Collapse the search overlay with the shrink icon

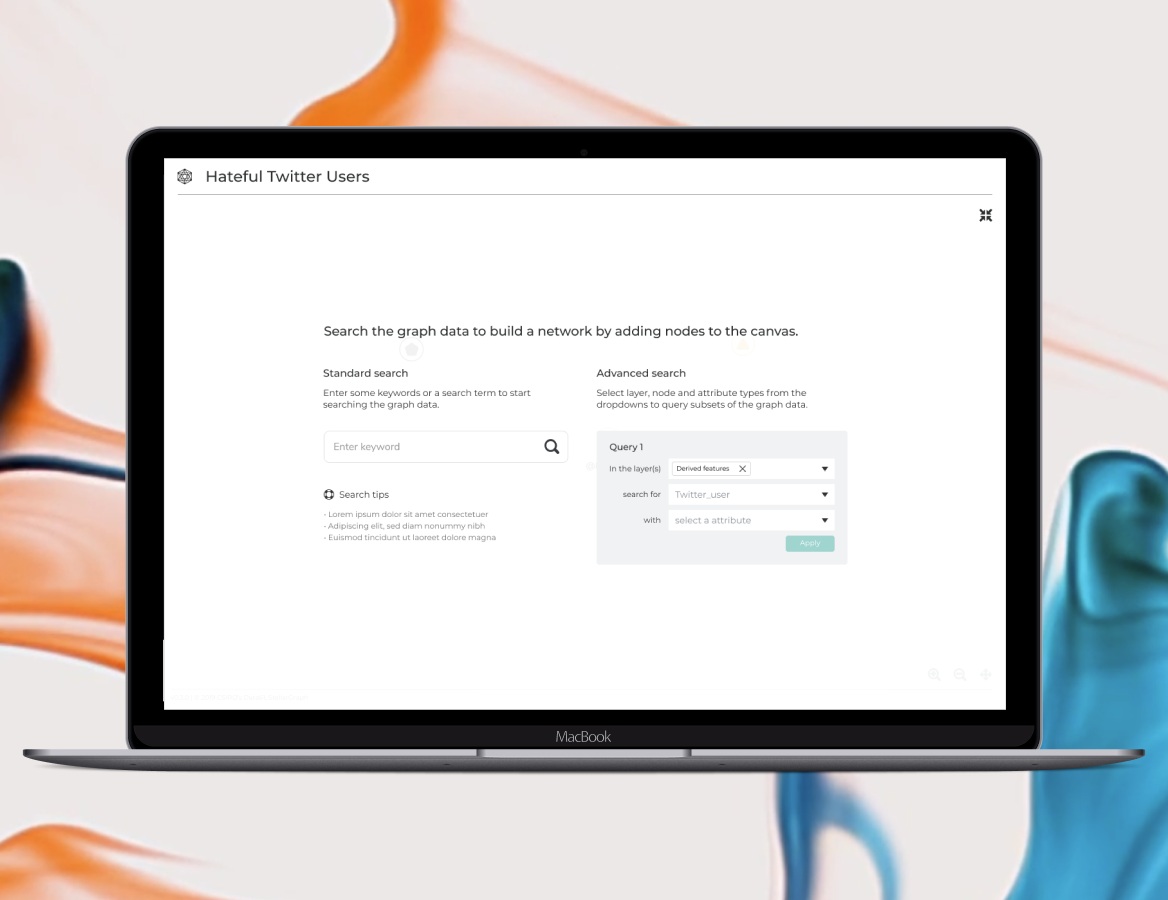(986, 215)
